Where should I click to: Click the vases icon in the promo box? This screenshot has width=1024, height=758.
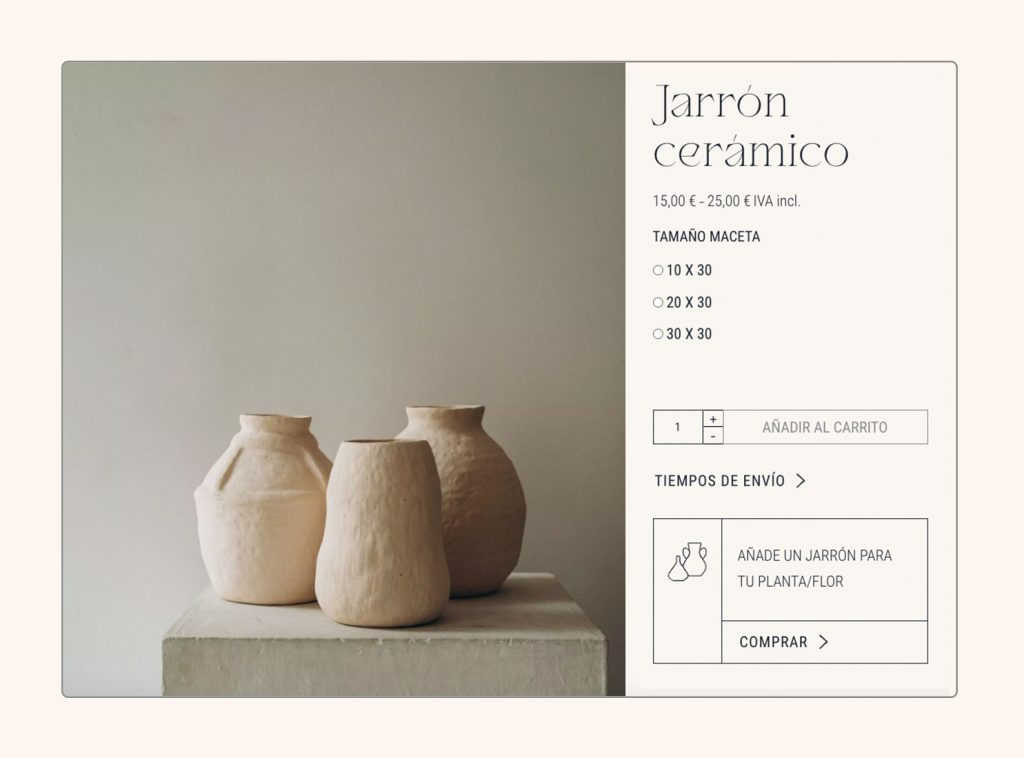(x=688, y=561)
